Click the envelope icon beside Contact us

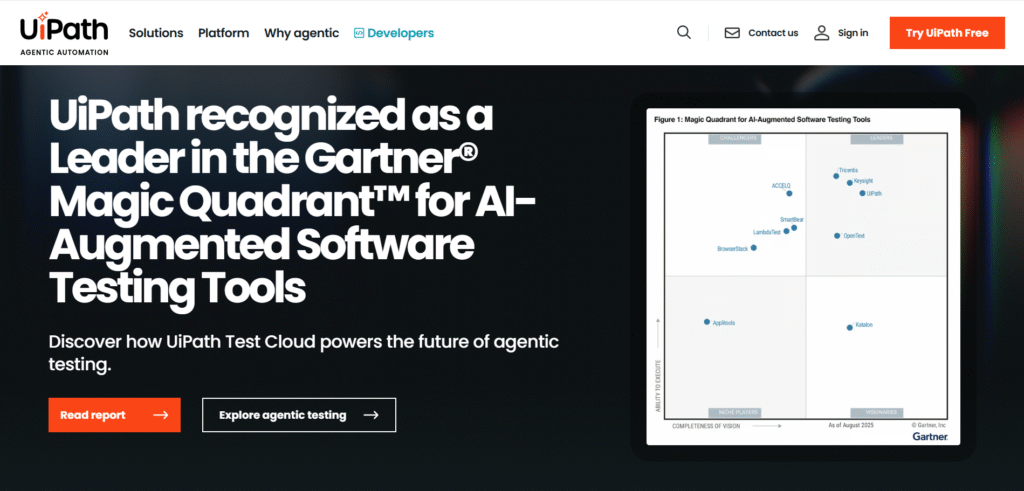(732, 33)
